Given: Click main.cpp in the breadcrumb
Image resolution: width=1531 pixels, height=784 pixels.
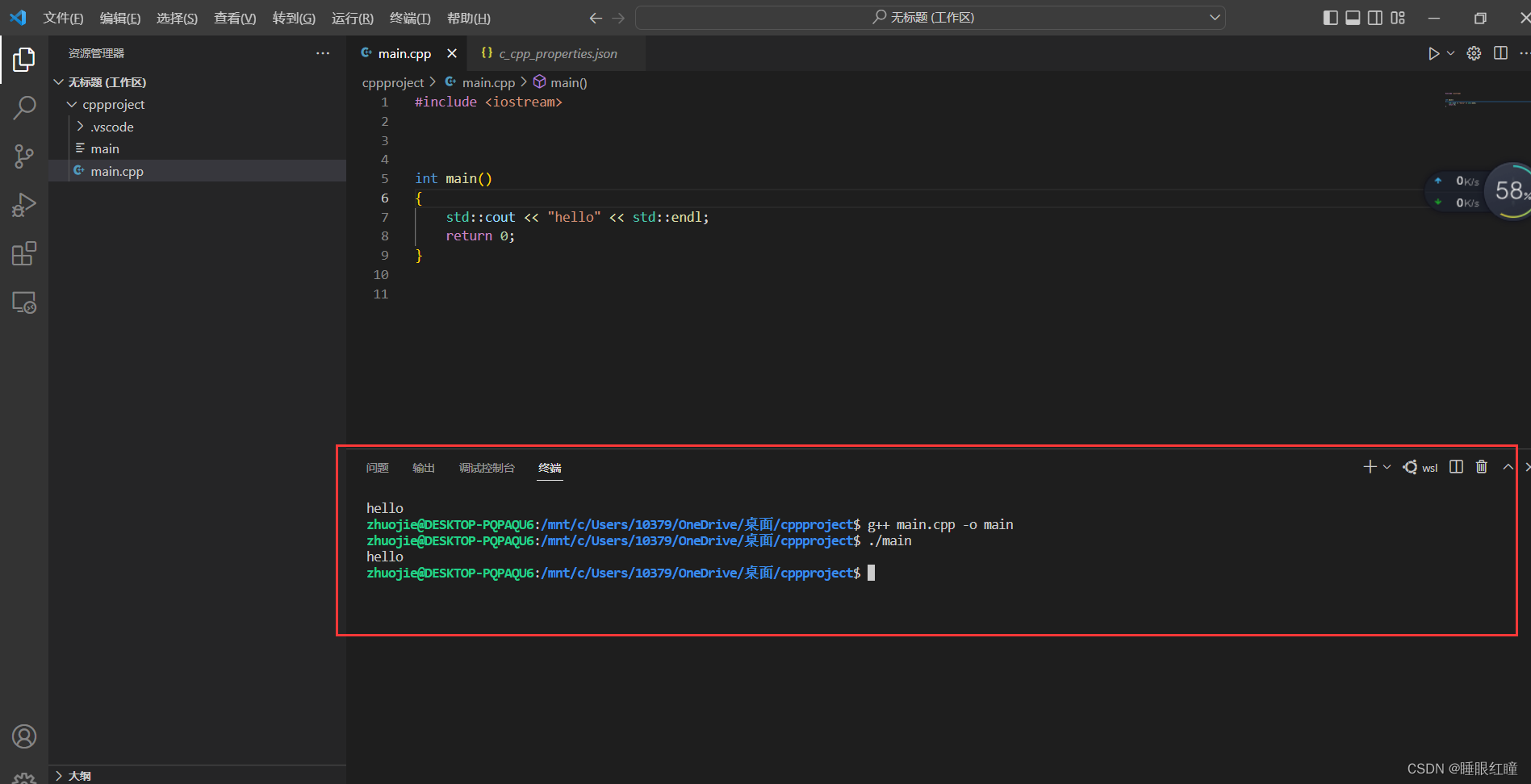Looking at the screenshot, I should [x=487, y=82].
